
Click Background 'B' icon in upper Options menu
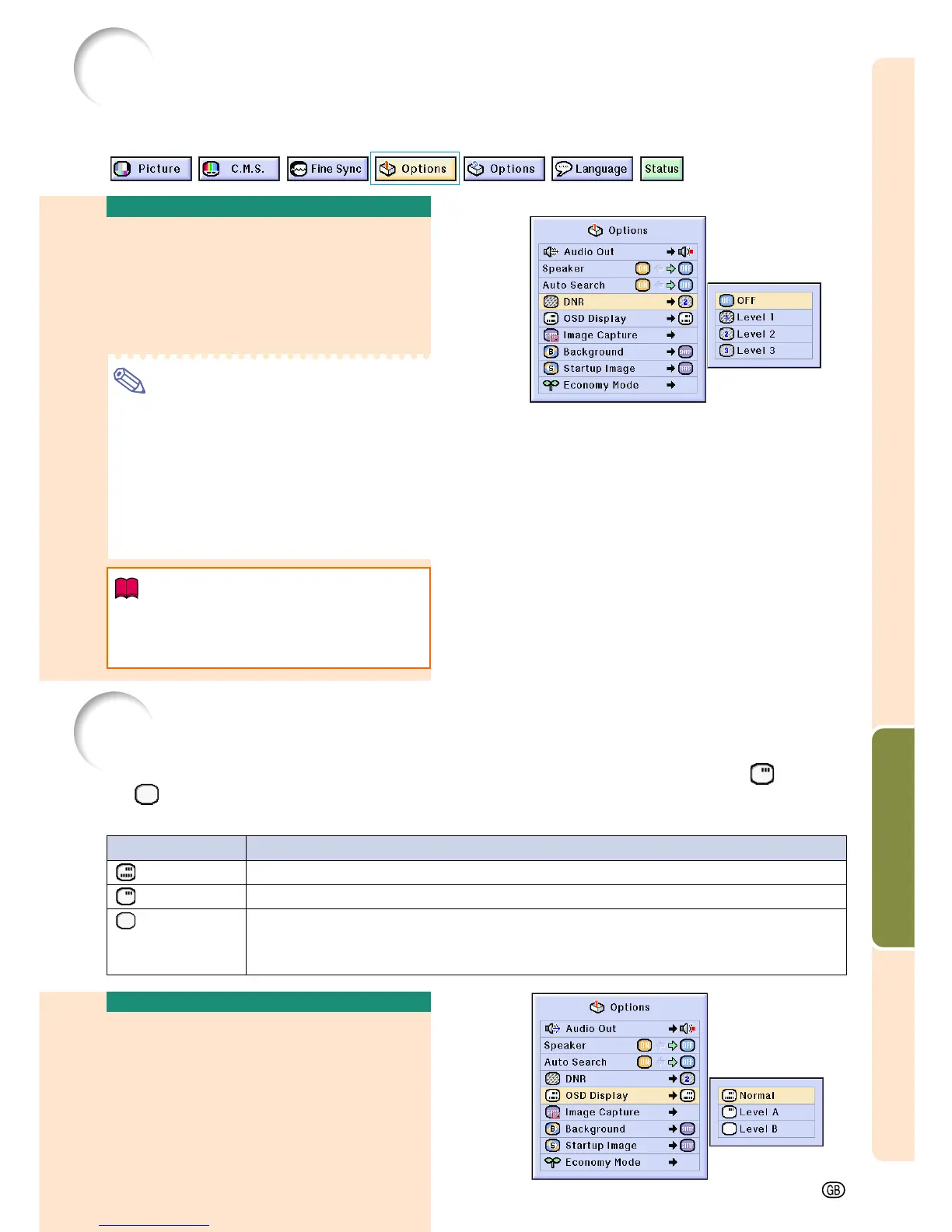pyautogui.click(x=551, y=352)
